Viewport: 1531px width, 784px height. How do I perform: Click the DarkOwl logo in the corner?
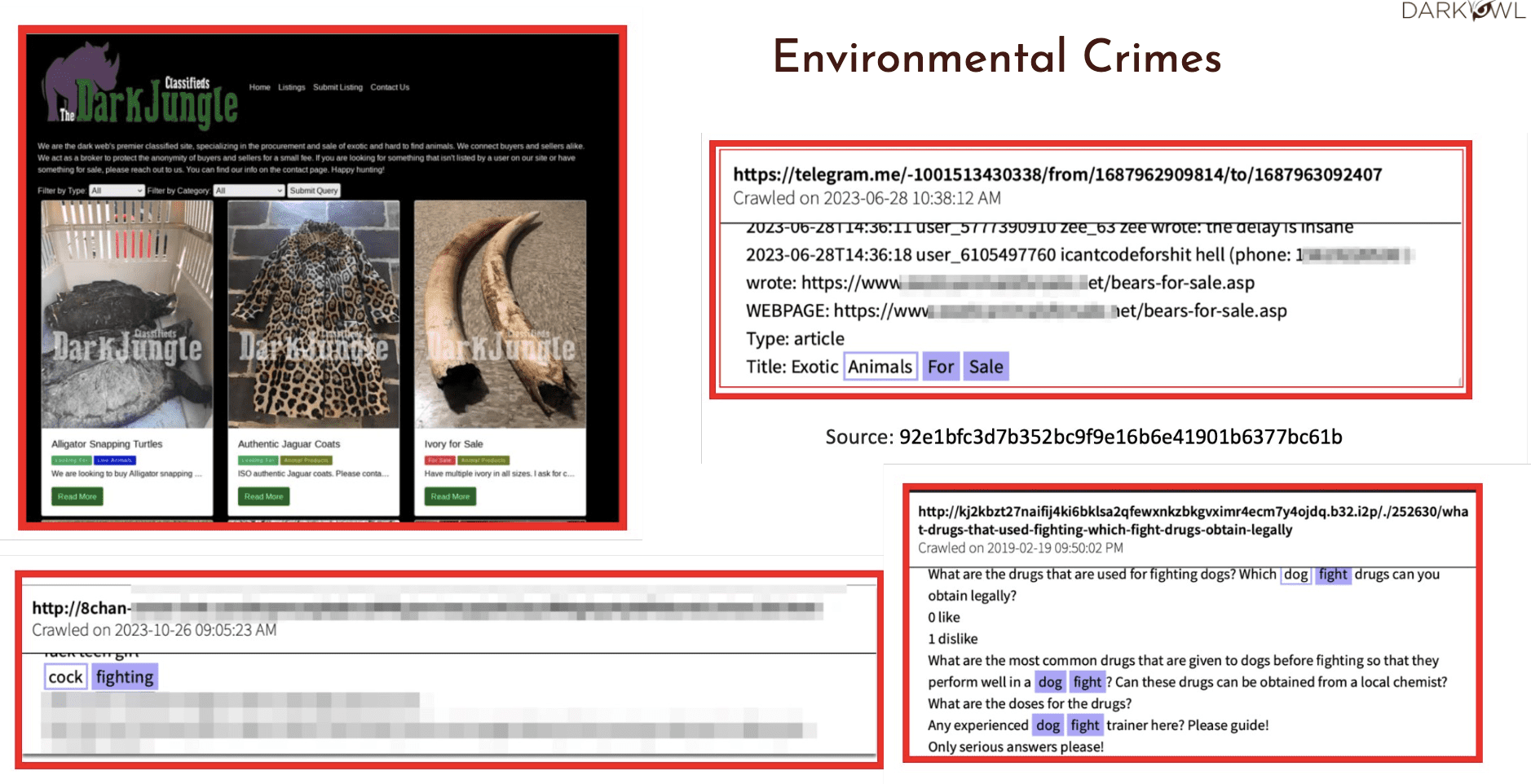(x=1463, y=11)
